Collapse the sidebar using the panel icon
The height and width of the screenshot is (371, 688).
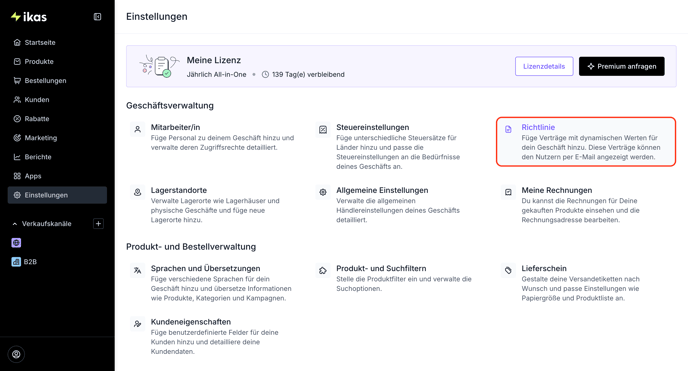point(97,17)
